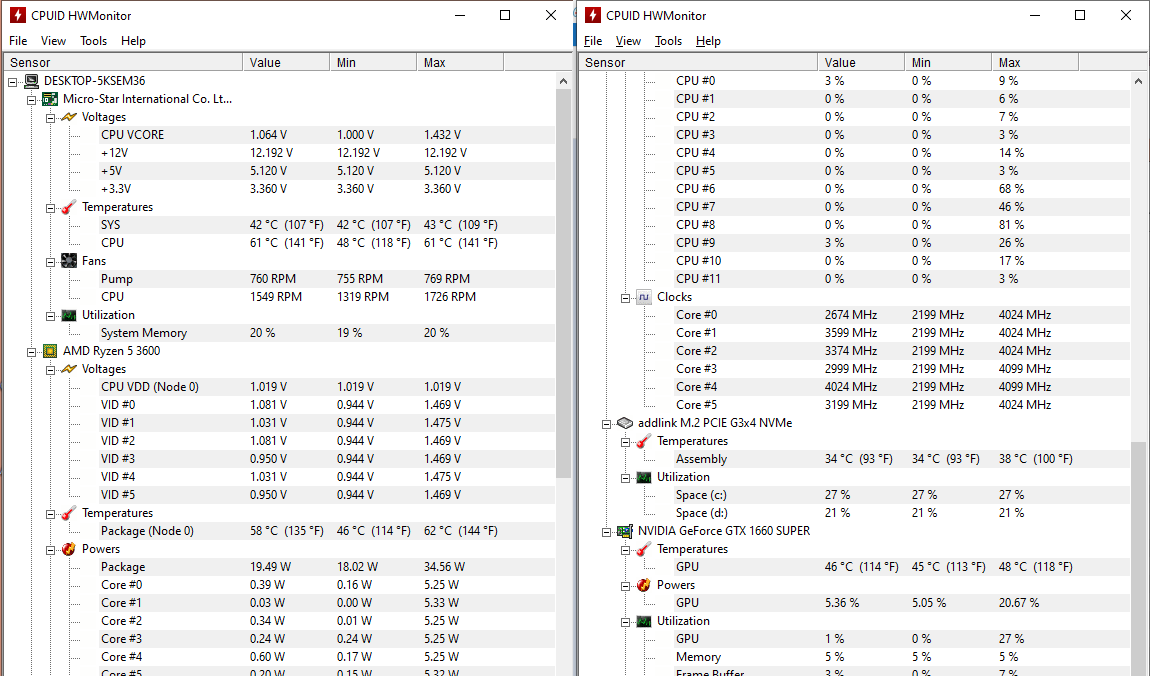
Task: Click the NVIDIA Powers flame icon
Action: click(x=644, y=585)
